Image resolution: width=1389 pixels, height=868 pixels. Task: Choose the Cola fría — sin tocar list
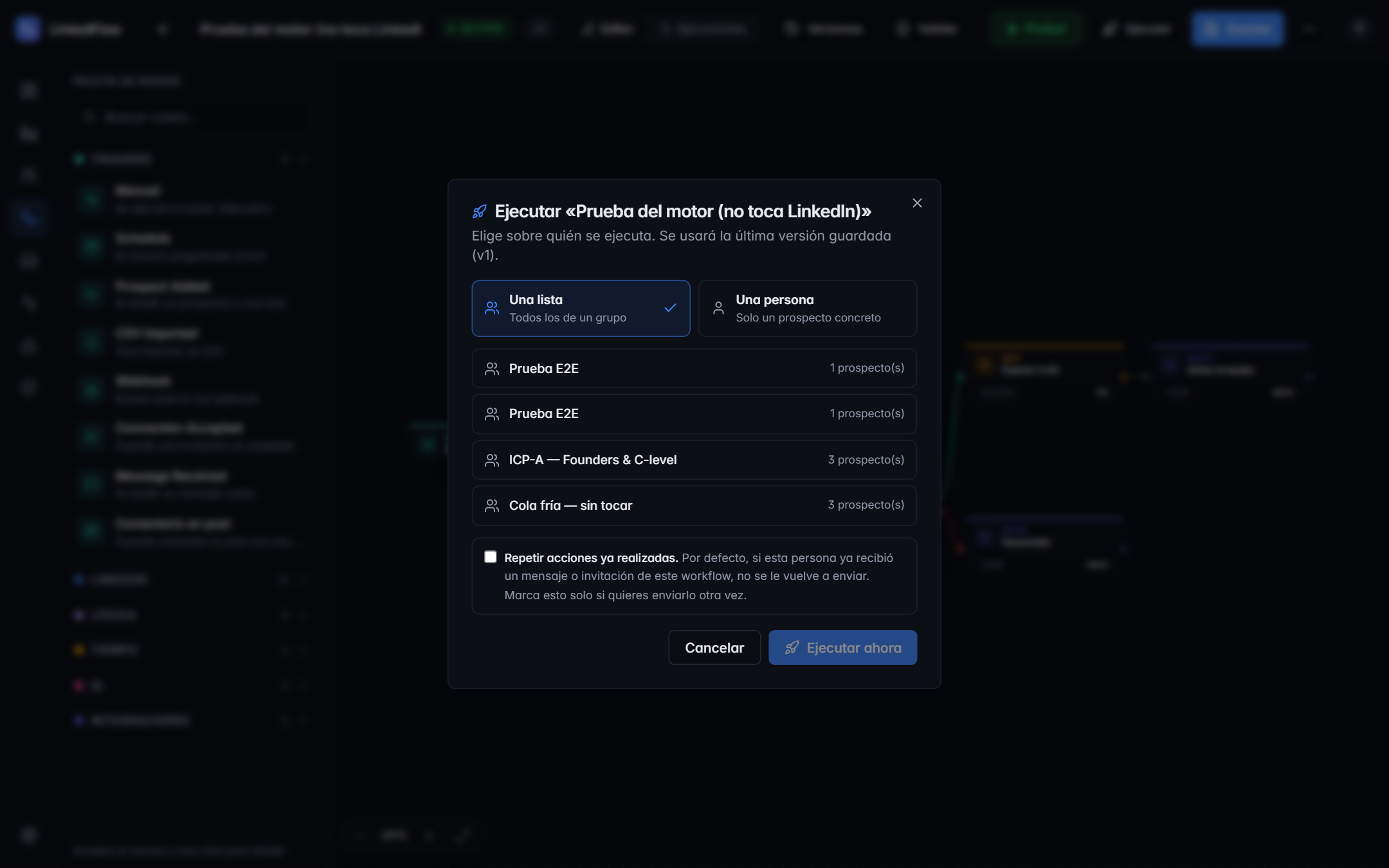pyautogui.click(x=694, y=505)
